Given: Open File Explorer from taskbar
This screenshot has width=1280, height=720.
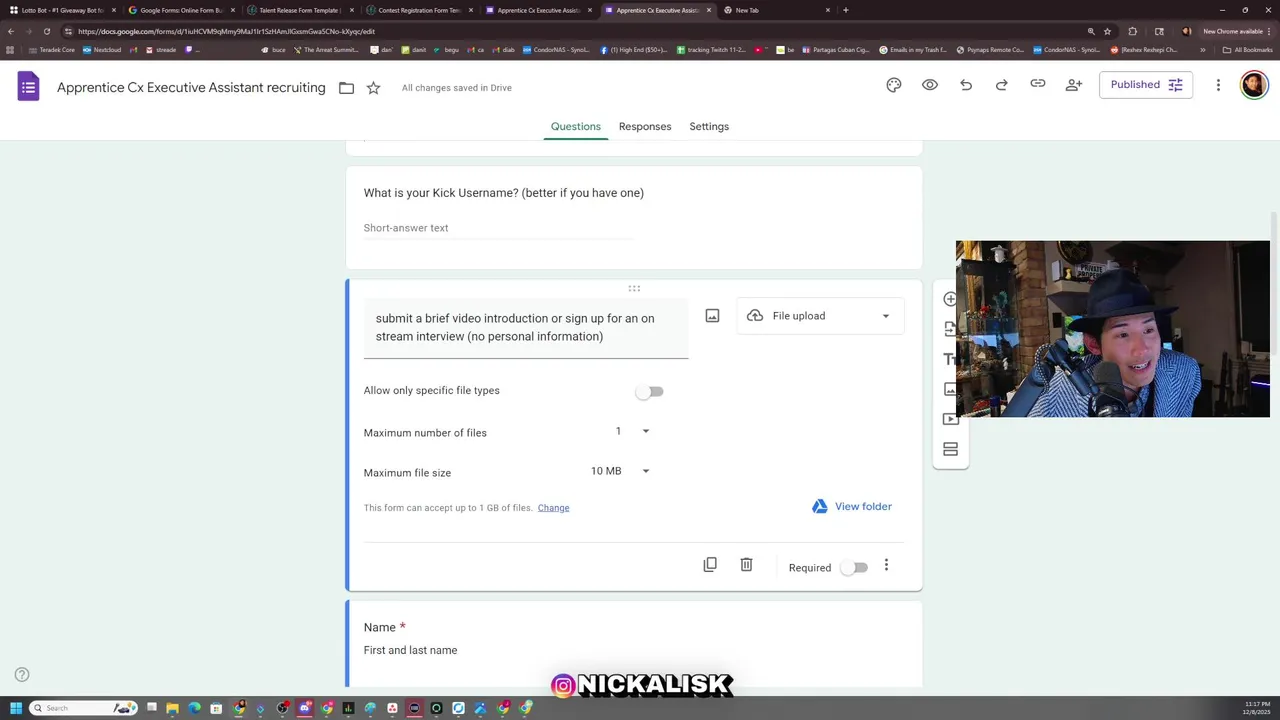Looking at the screenshot, I should click(172, 708).
